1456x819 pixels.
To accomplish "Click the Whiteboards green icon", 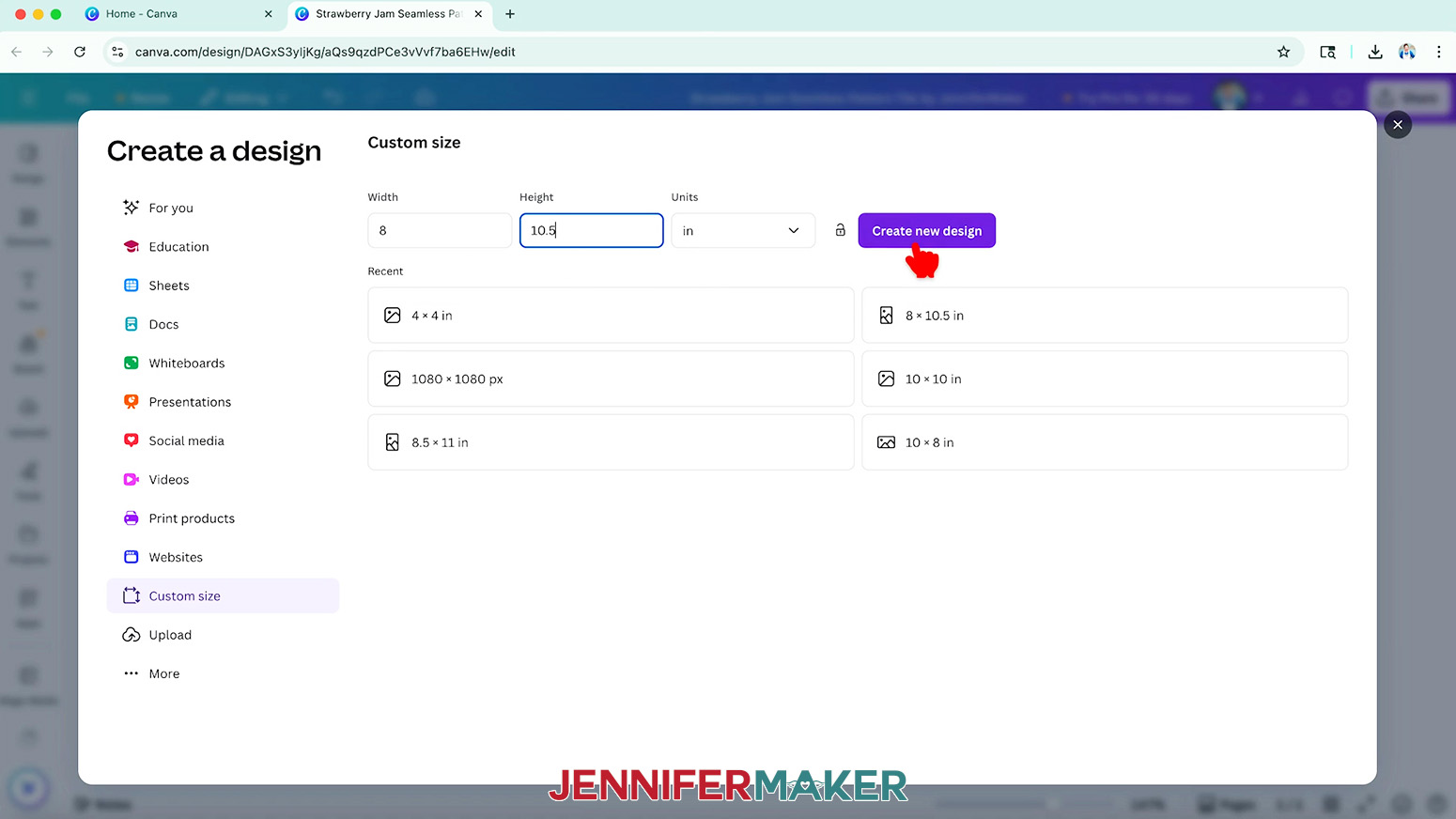I will [132, 363].
